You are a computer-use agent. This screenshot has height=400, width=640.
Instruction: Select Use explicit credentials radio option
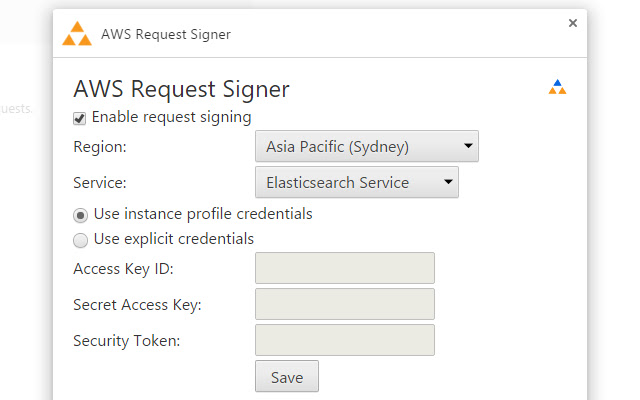80,240
